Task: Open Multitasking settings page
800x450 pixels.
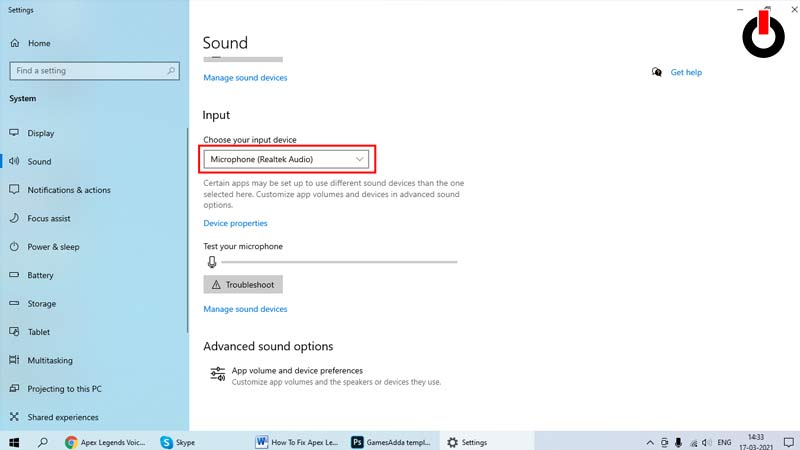Action: (x=94, y=360)
